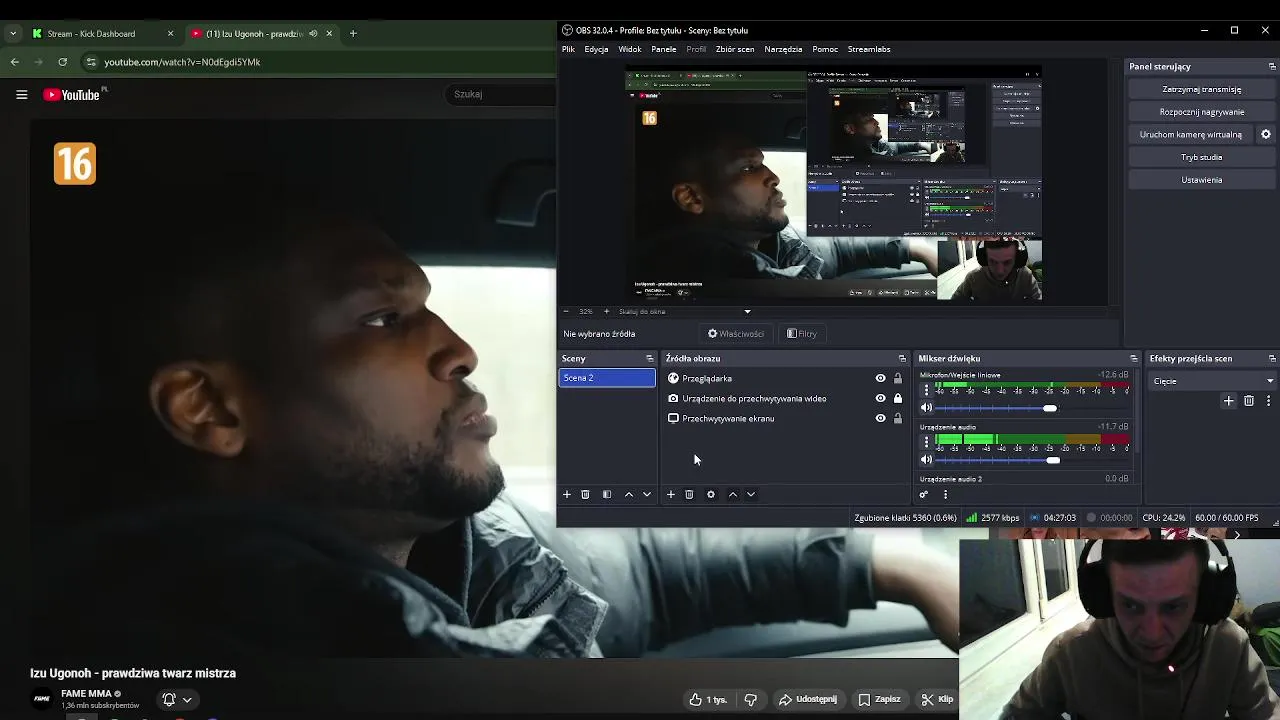Open the Edycja menu

596,49
